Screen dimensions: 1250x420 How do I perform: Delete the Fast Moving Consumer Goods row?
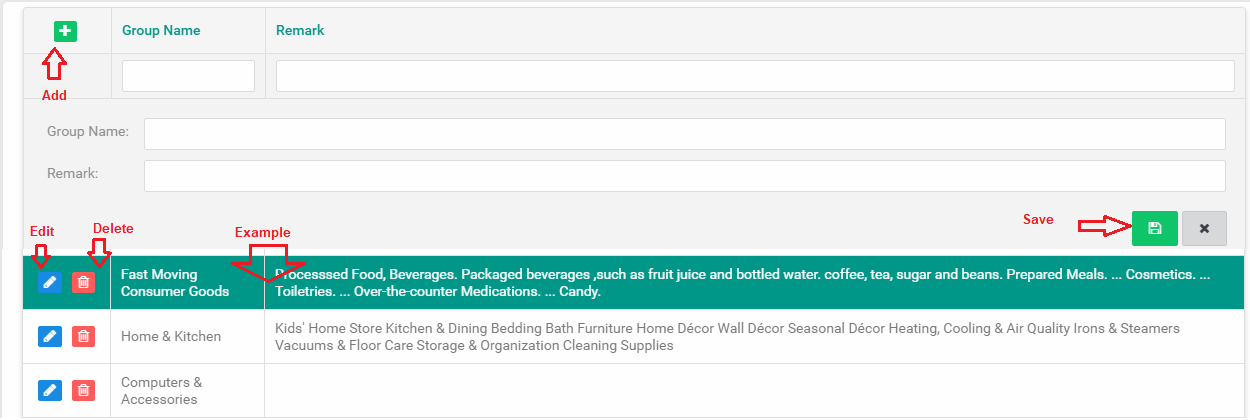point(83,283)
